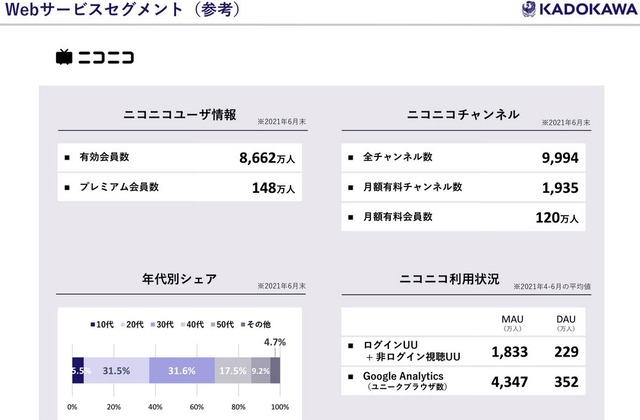The height and width of the screenshot is (420, 640).
Task: Select the heading 'ニコニコ利用状況'
Action: pos(449,279)
